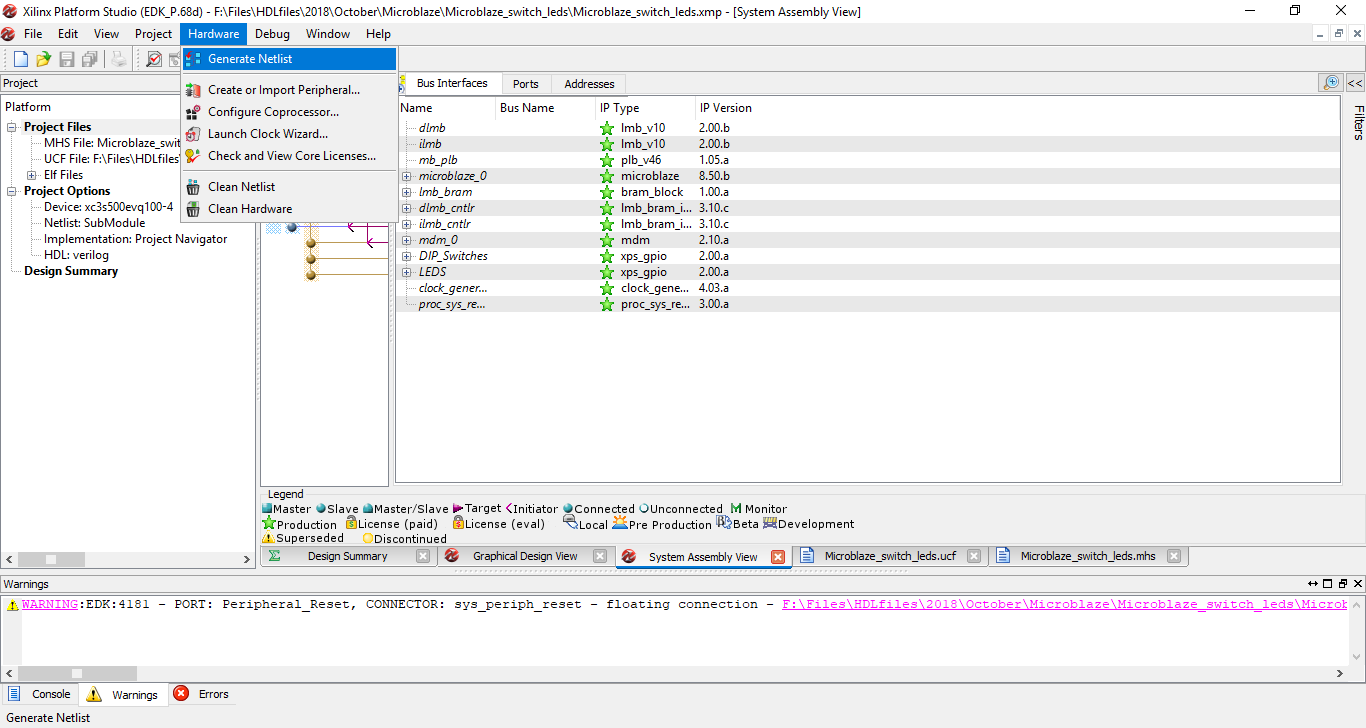The width and height of the screenshot is (1366, 728).
Task: Collapse the filters pane with the double chevron
Action: click(1355, 83)
